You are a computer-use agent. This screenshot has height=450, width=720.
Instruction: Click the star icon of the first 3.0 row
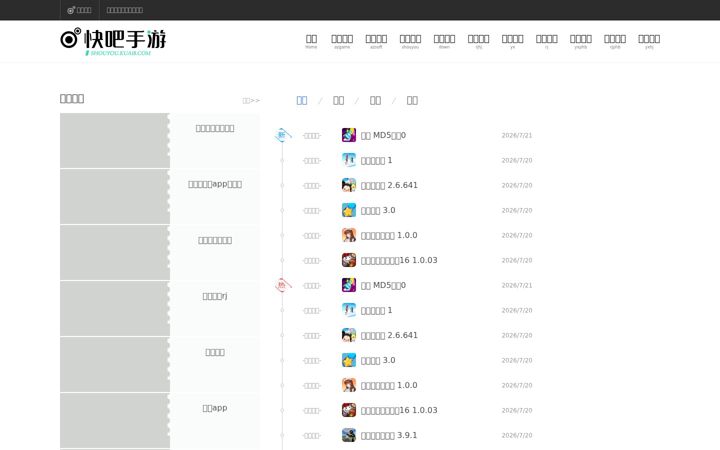coord(349,210)
